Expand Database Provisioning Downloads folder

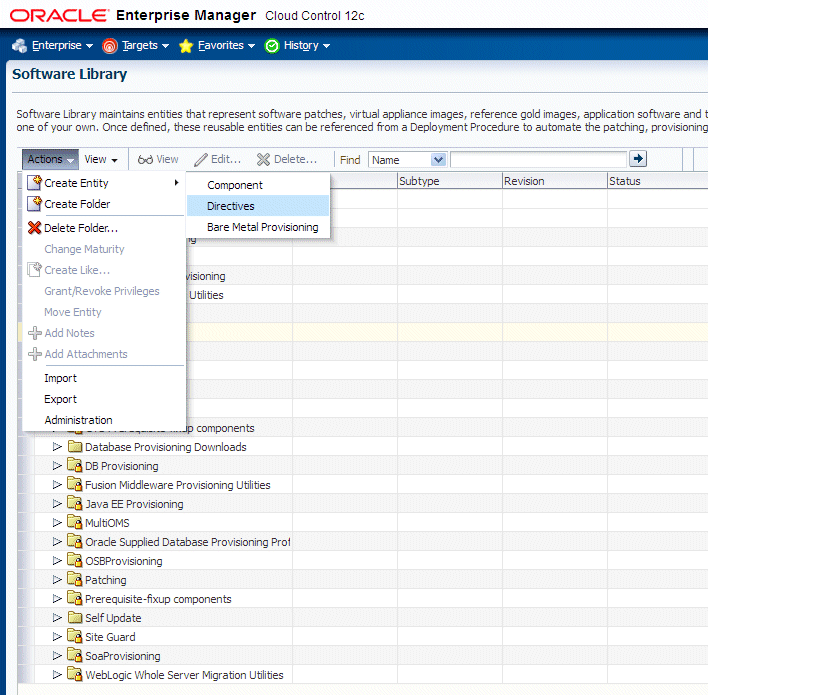57,446
